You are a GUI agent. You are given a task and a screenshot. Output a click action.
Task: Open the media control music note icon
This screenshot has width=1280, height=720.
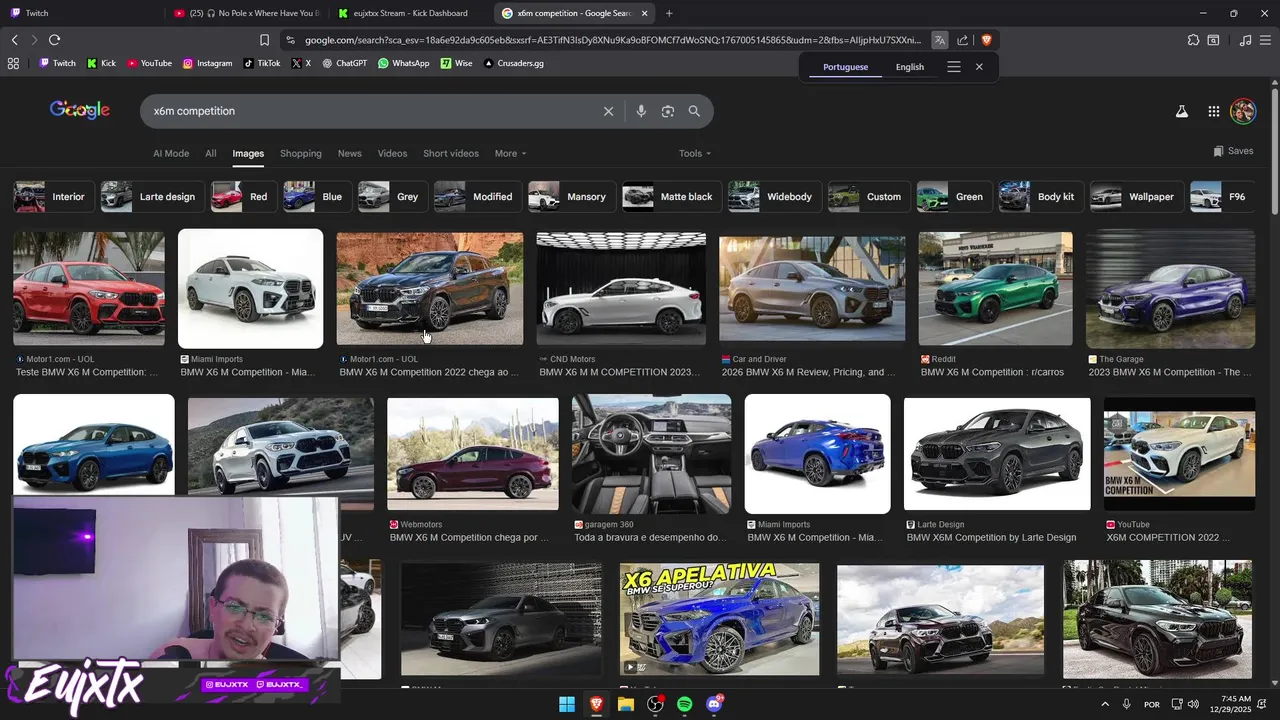pyautogui.click(x=1245, y=40)
